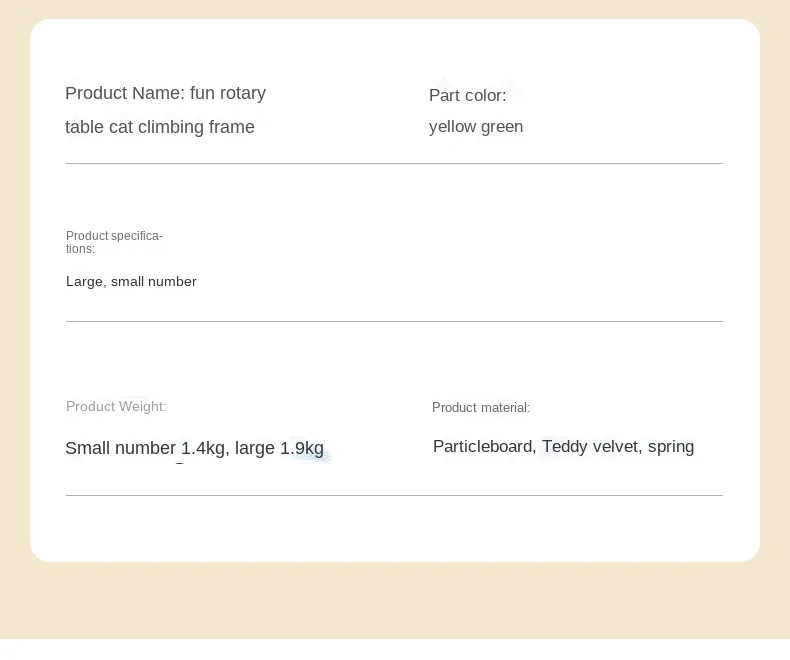Click the "1.9kg" weight value
This screenshot has width=790, height=660.
302,448
